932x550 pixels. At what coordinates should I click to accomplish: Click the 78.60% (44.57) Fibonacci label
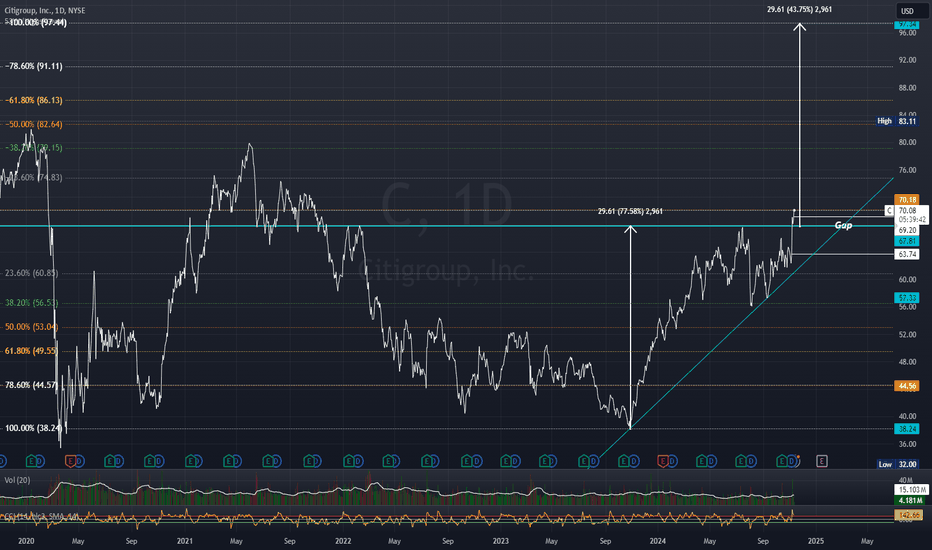32,385
